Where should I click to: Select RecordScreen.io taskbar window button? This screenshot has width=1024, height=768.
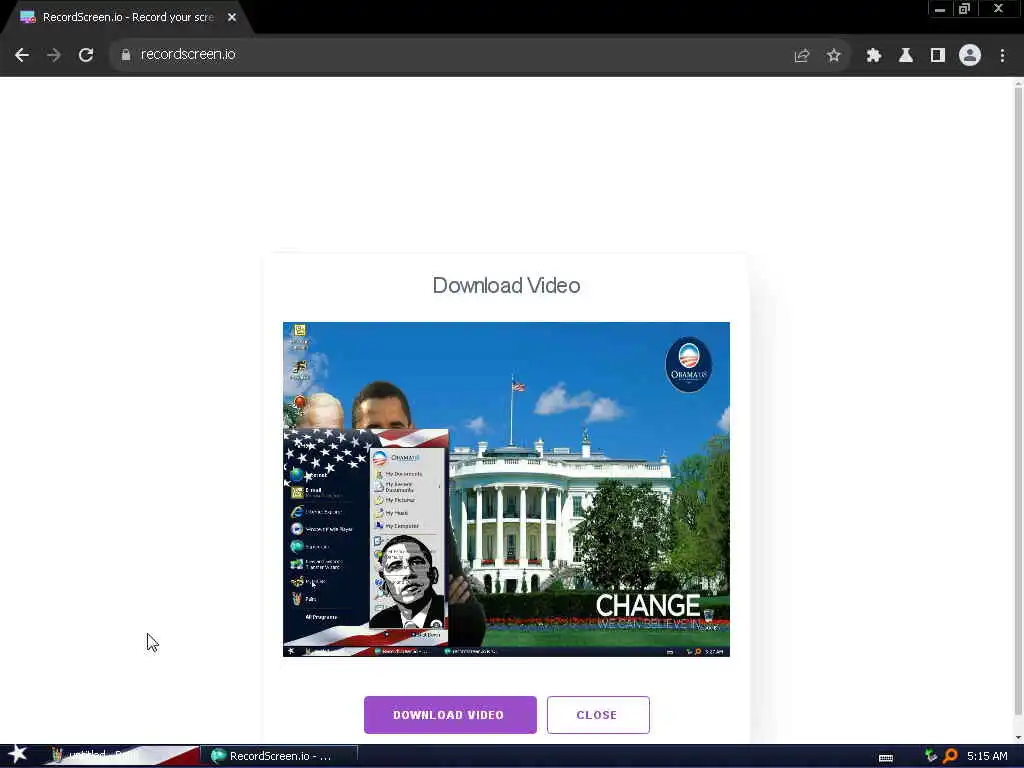pyautogui.click(x=279, y=756)
